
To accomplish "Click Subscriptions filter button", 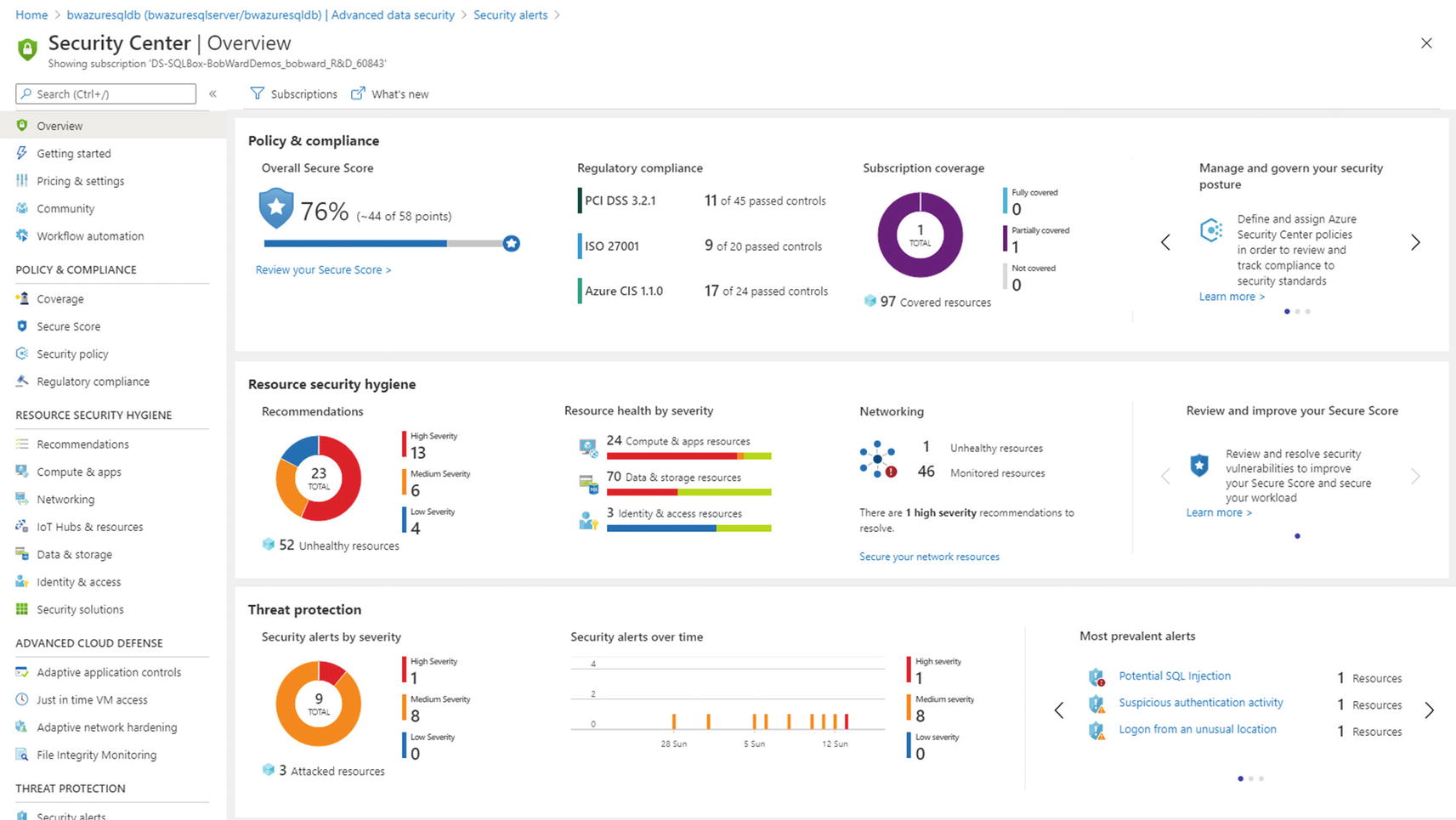I will point(294,93).
